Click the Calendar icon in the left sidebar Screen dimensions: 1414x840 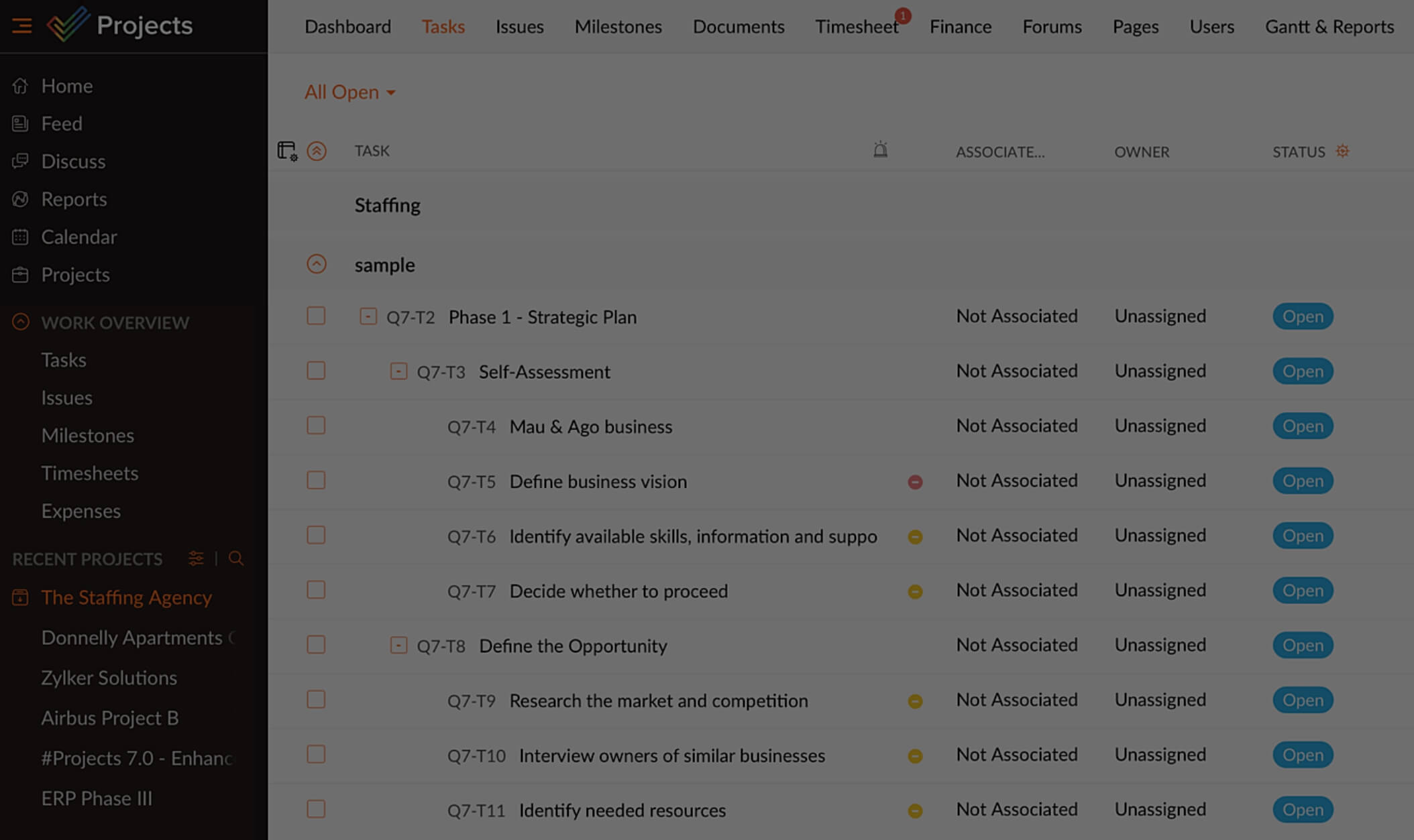tap(21, 237)
